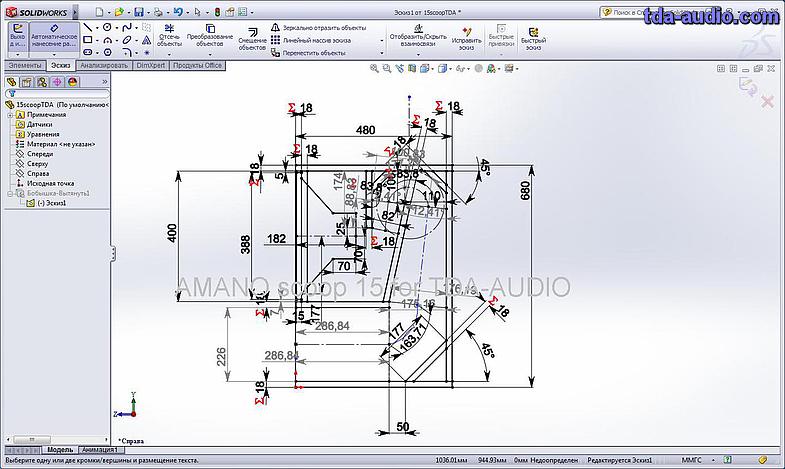
Task: Open dropdown arrow next to Line tool
Action: tap(97, 28)
